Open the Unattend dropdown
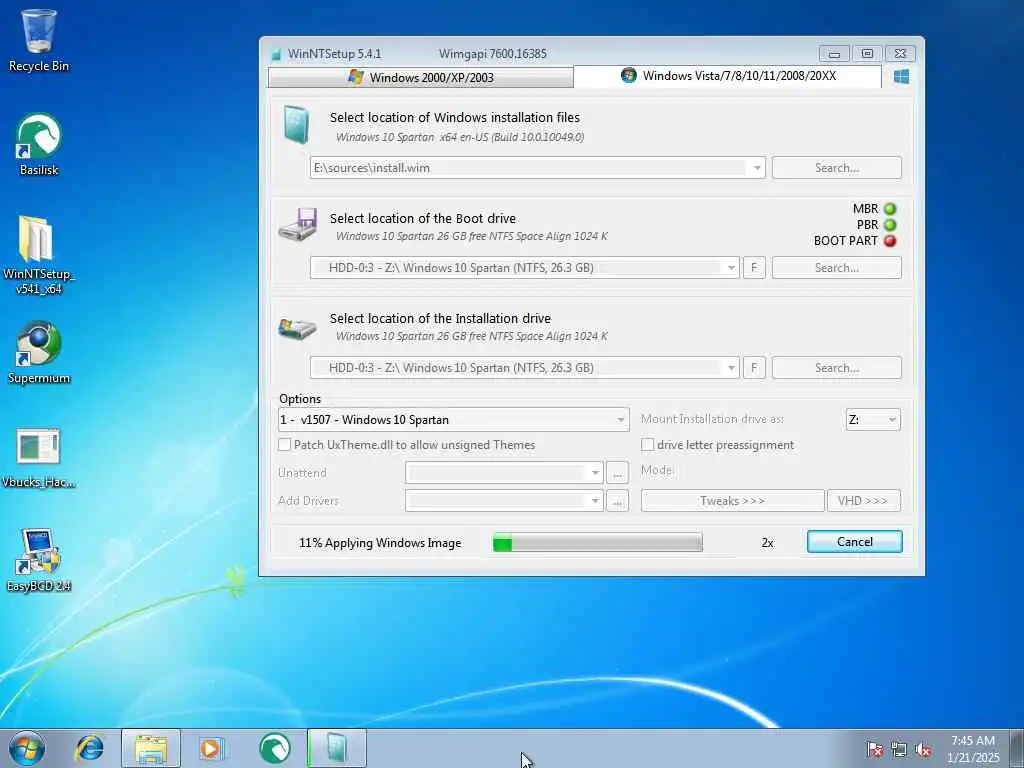The height and width of the screenshot is (768, 1024). (504, 472)
